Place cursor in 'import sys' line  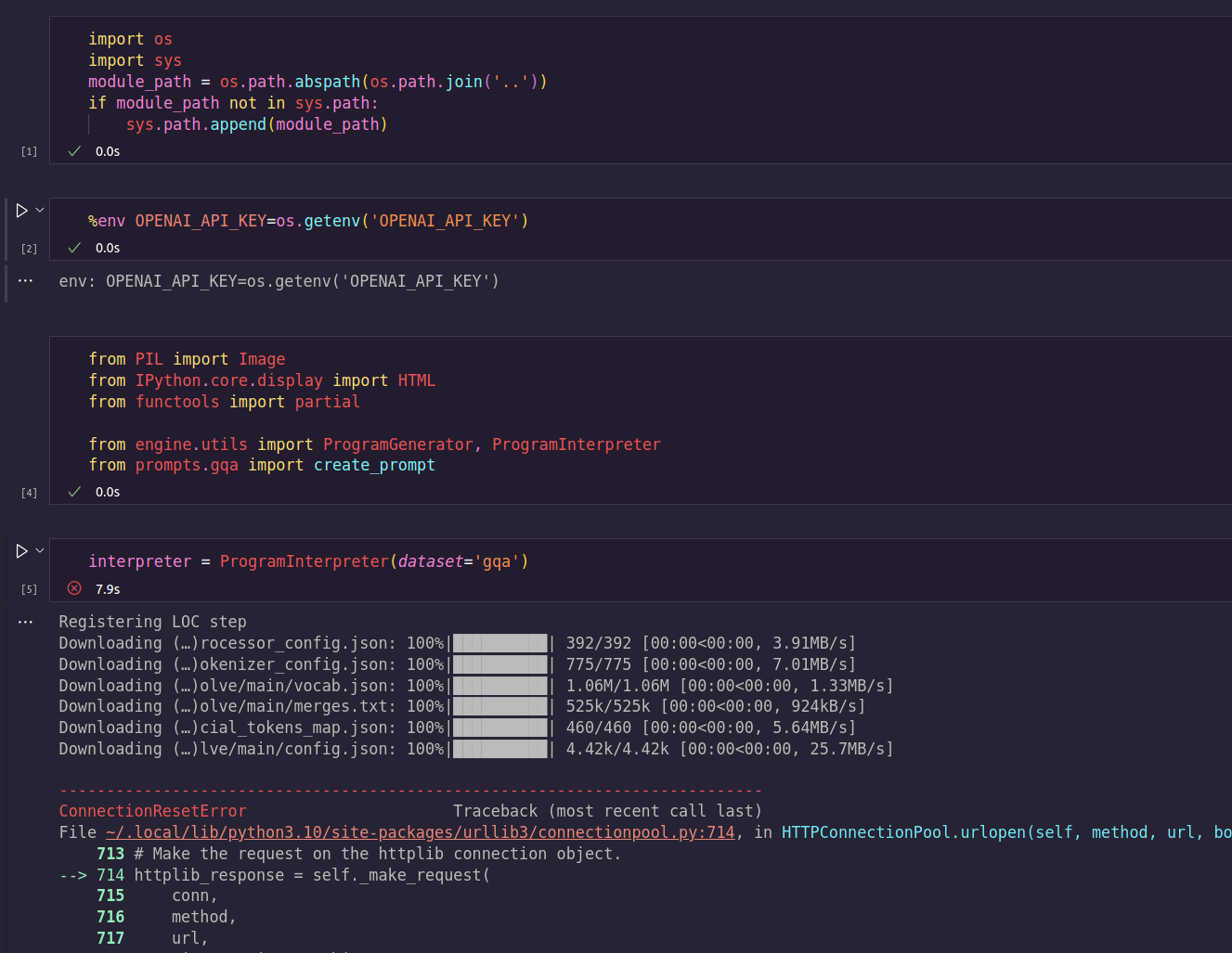click(x=135, y=60)
